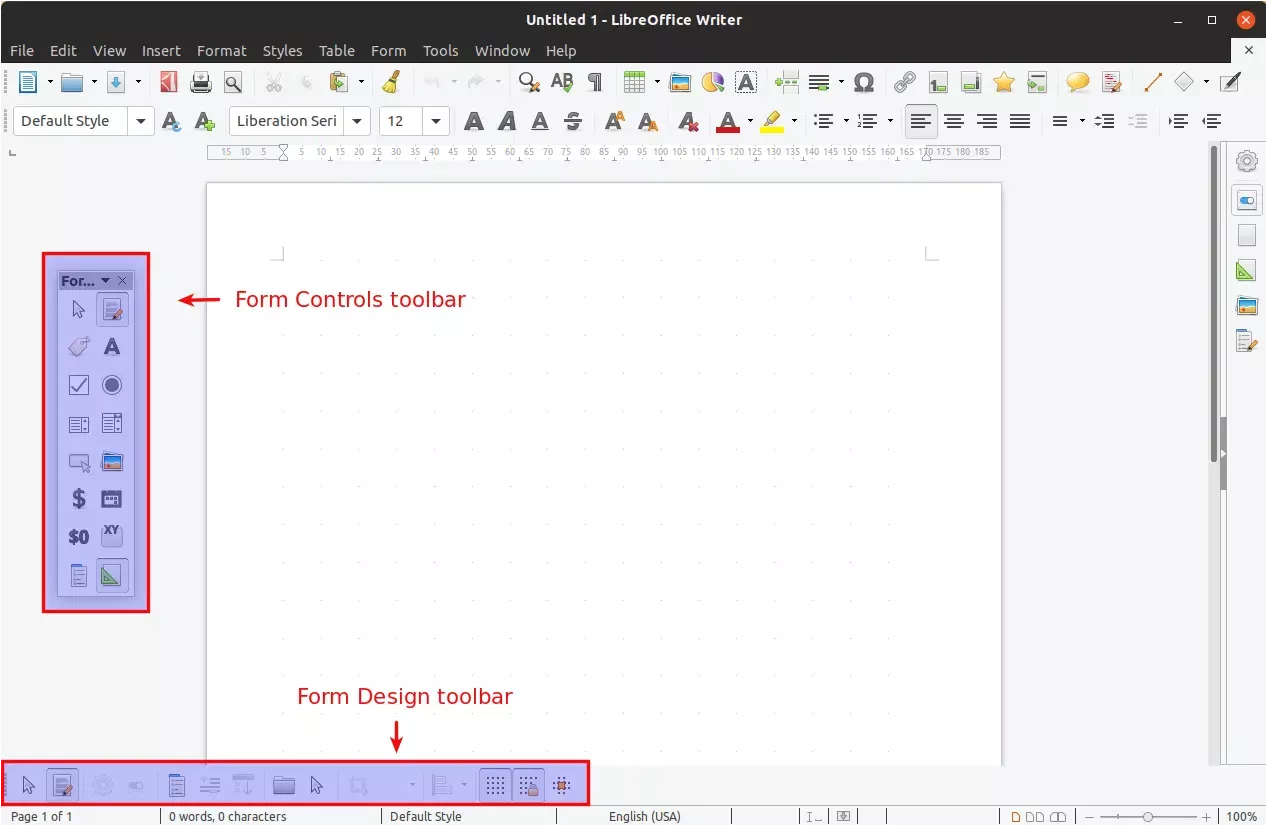Toggle Display Grid in Form Design toolbar
Image resolution: width=1266 pixels, height=825 pixels.
click(495, 785)
